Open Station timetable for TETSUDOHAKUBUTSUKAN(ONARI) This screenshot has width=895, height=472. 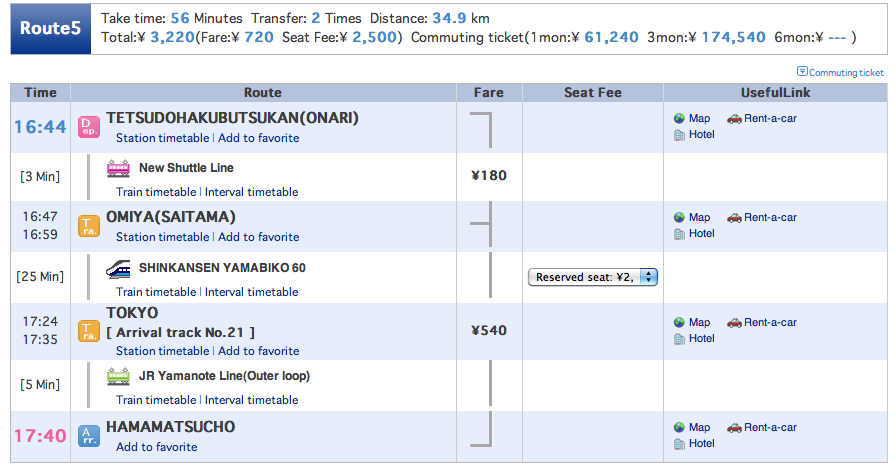163,138
